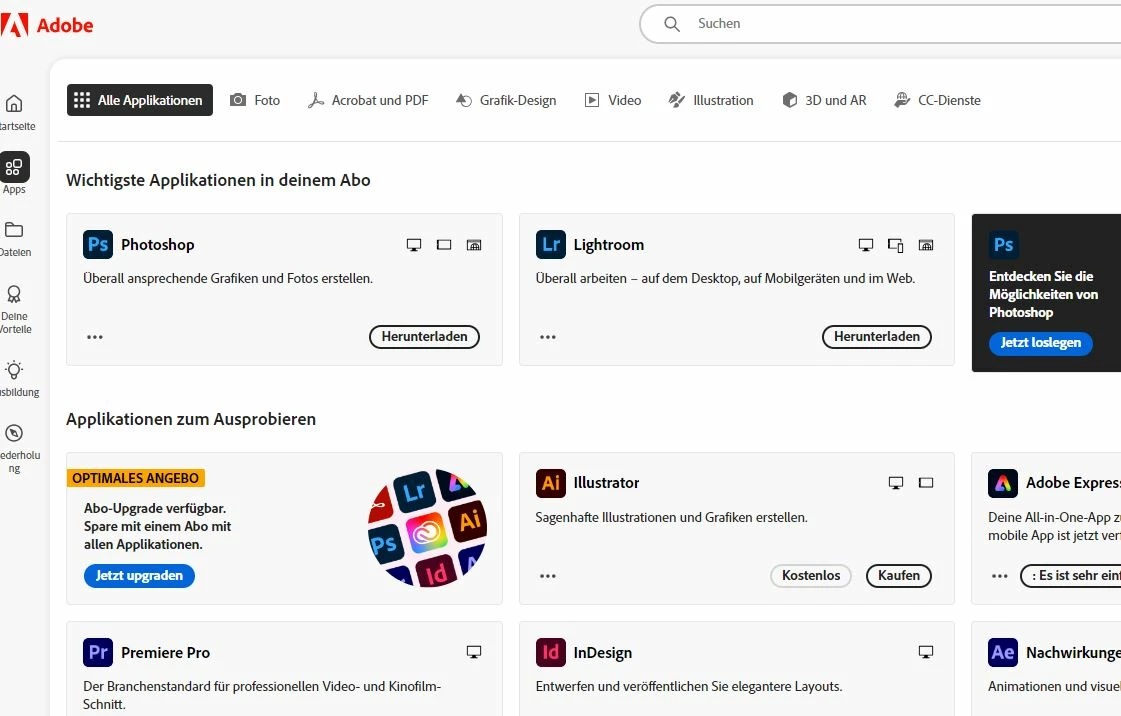Click the Illustrator Ai app icon

coord(550,483)
